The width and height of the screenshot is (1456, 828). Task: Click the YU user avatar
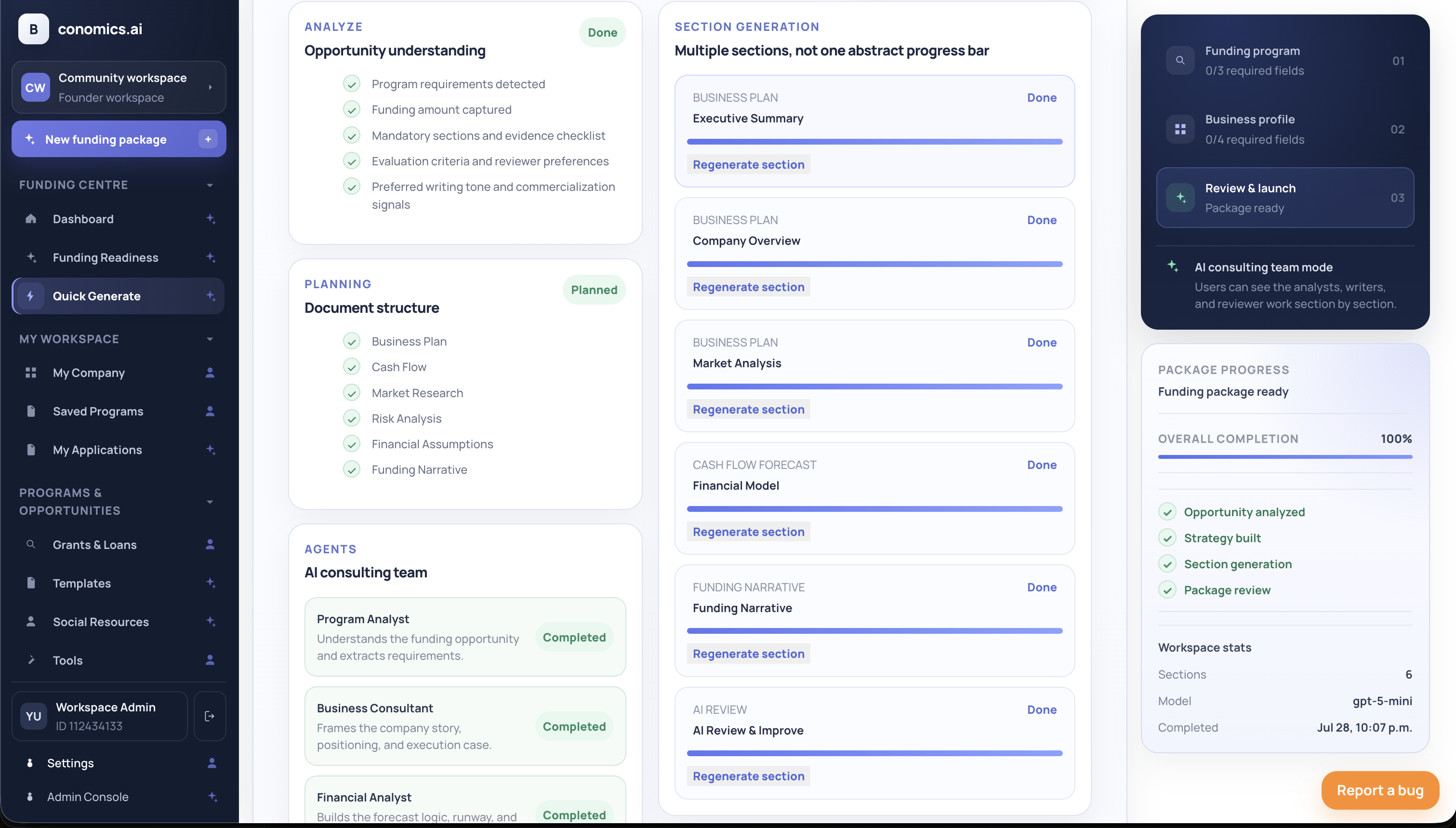point(34,716)
